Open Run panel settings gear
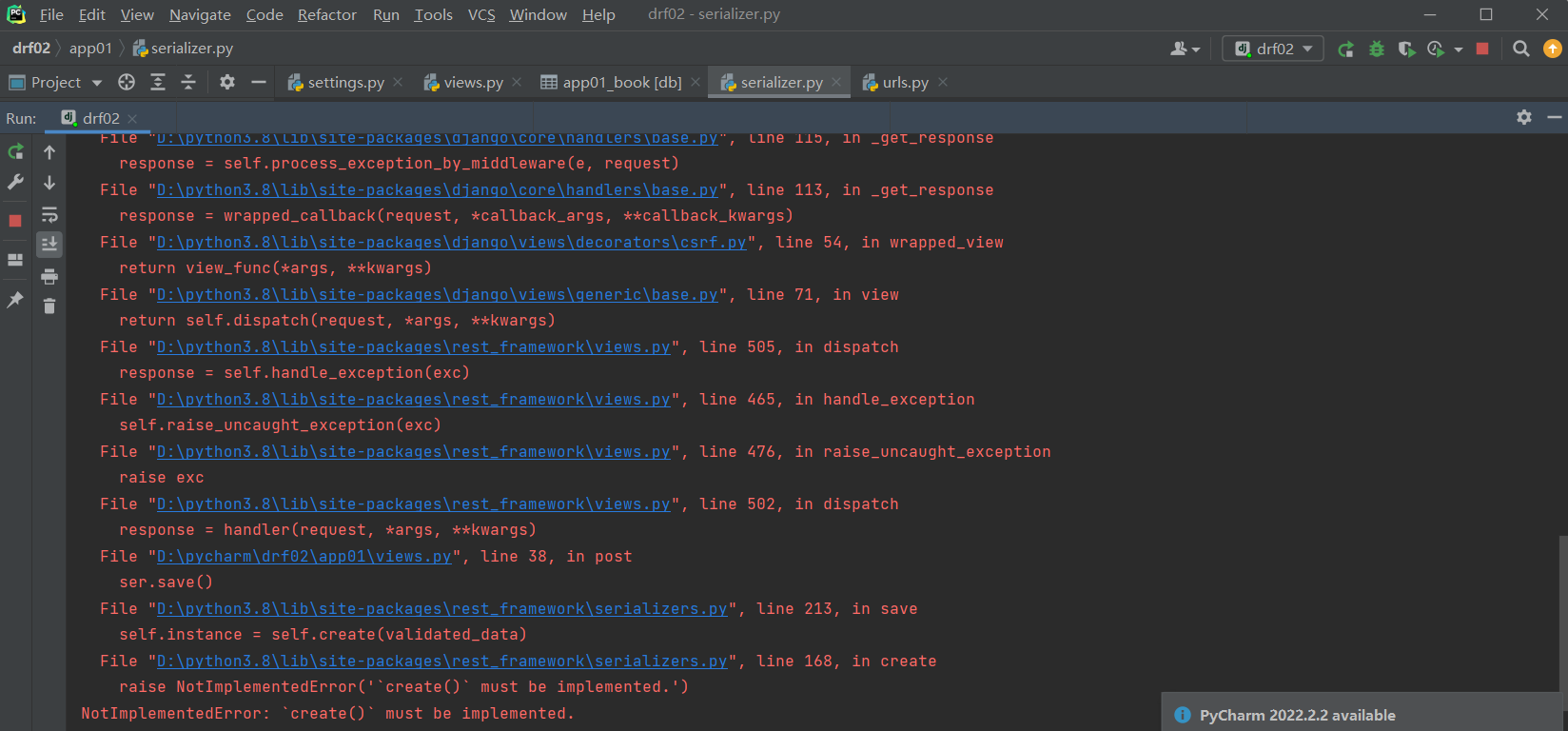1568x731 pixels. (x=1524, y=117)
